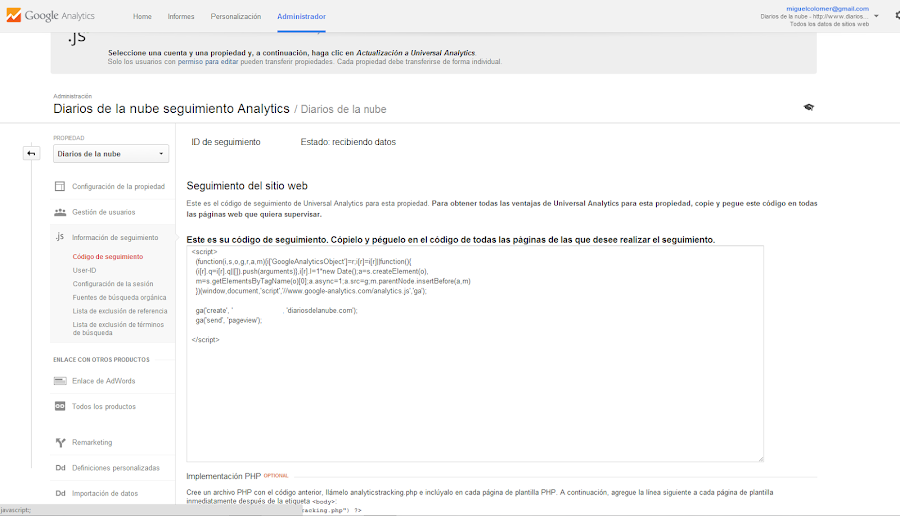Open Enlace de AdWords
The width and height of the screenshot is (900, 516).
point(104,381)
